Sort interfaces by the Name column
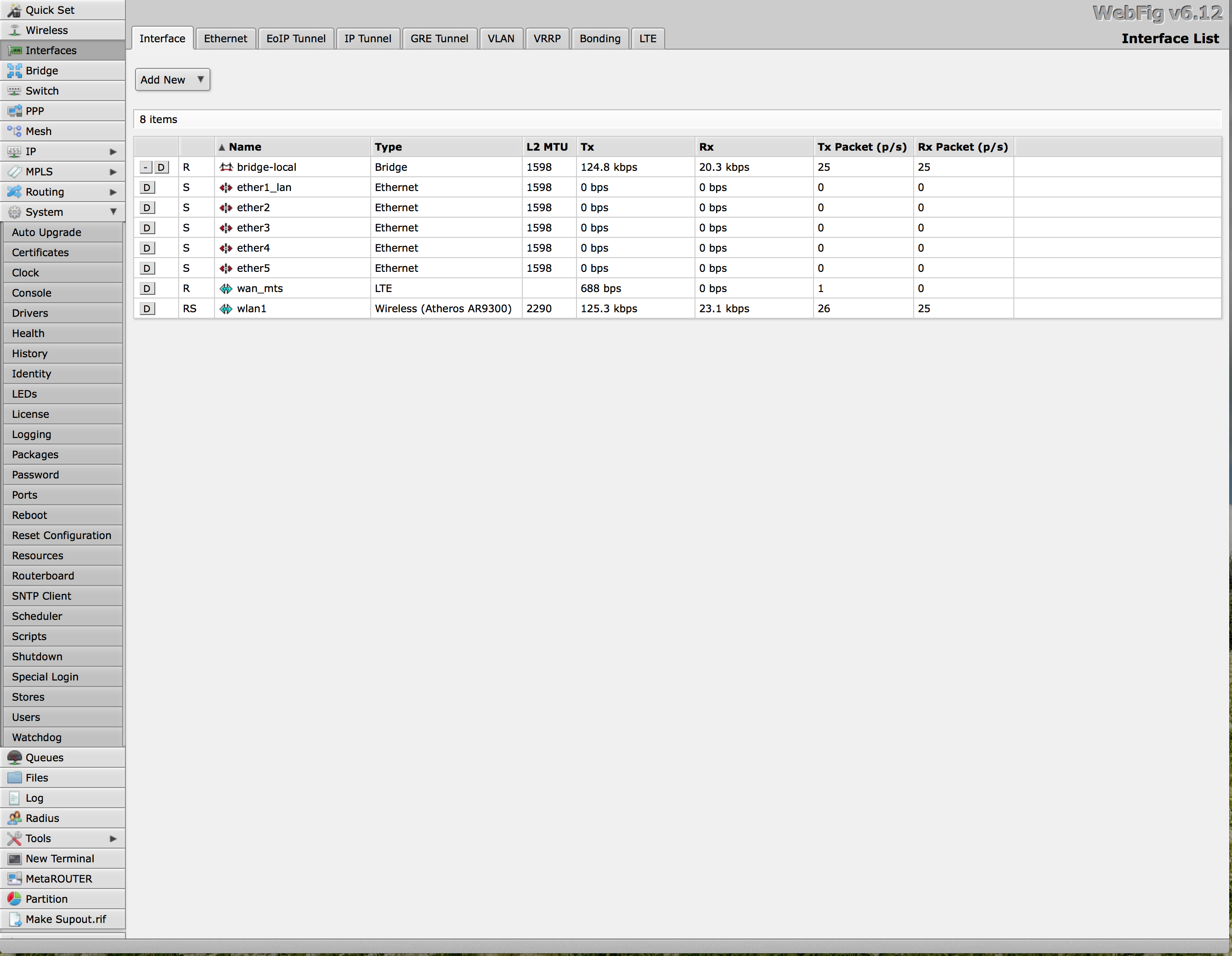 (244, 146)
